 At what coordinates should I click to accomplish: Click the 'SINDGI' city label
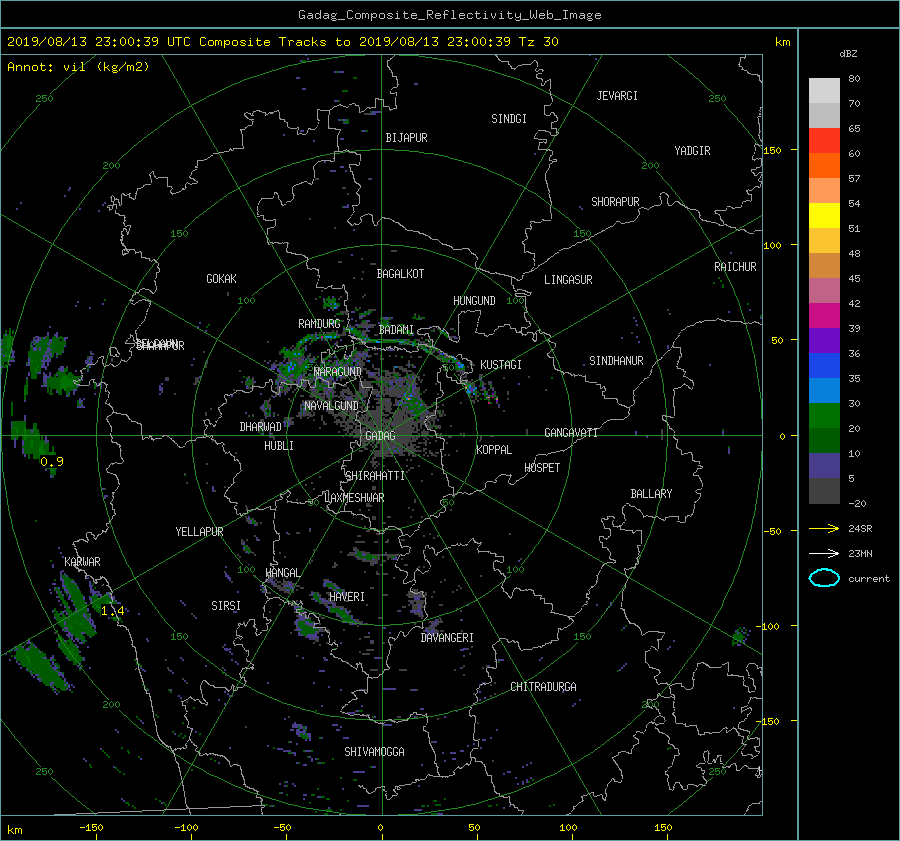509,119
